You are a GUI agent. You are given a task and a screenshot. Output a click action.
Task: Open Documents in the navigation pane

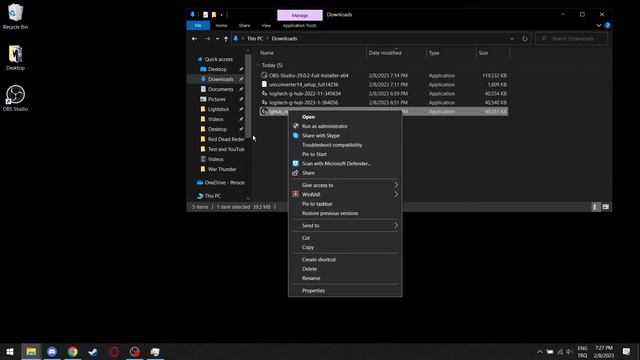tap(220, 89)
